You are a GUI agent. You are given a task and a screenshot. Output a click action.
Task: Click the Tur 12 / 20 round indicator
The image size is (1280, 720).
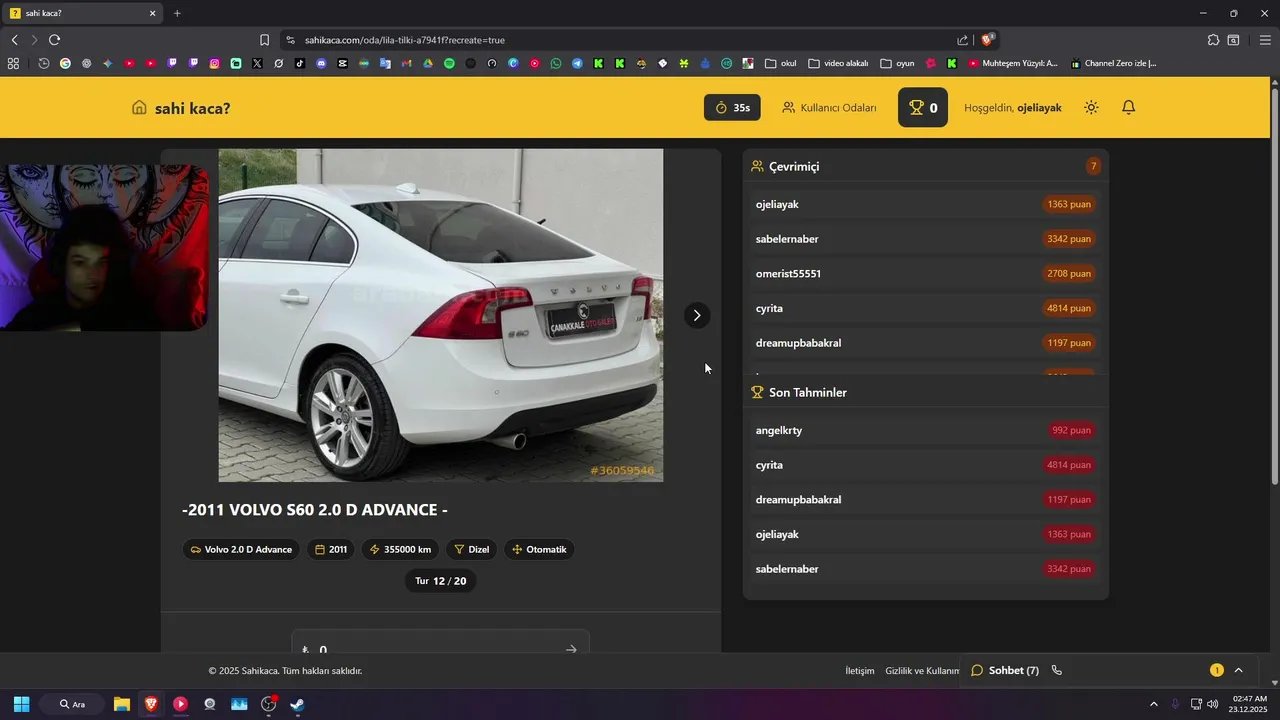(x=441, y=581)
